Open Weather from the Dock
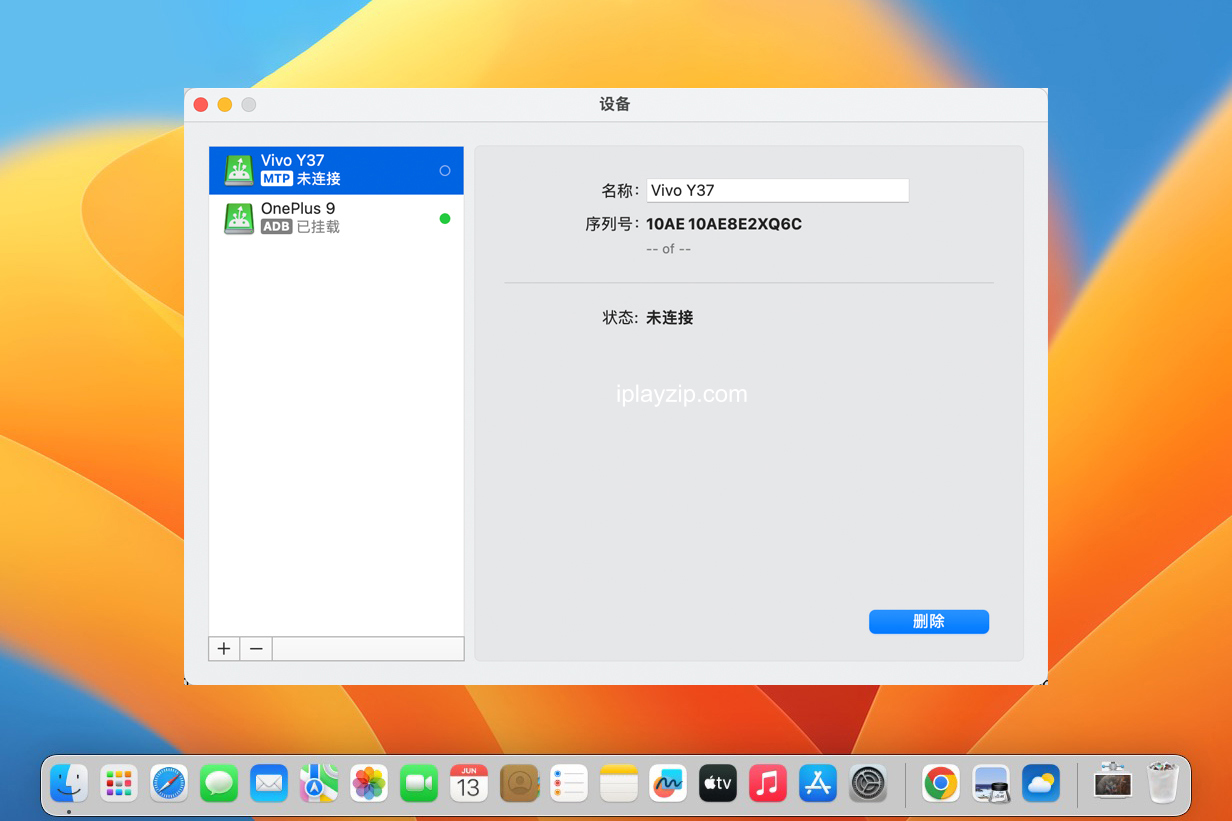The width and height of the screenshot is (1232, 821). [1041, 783]
